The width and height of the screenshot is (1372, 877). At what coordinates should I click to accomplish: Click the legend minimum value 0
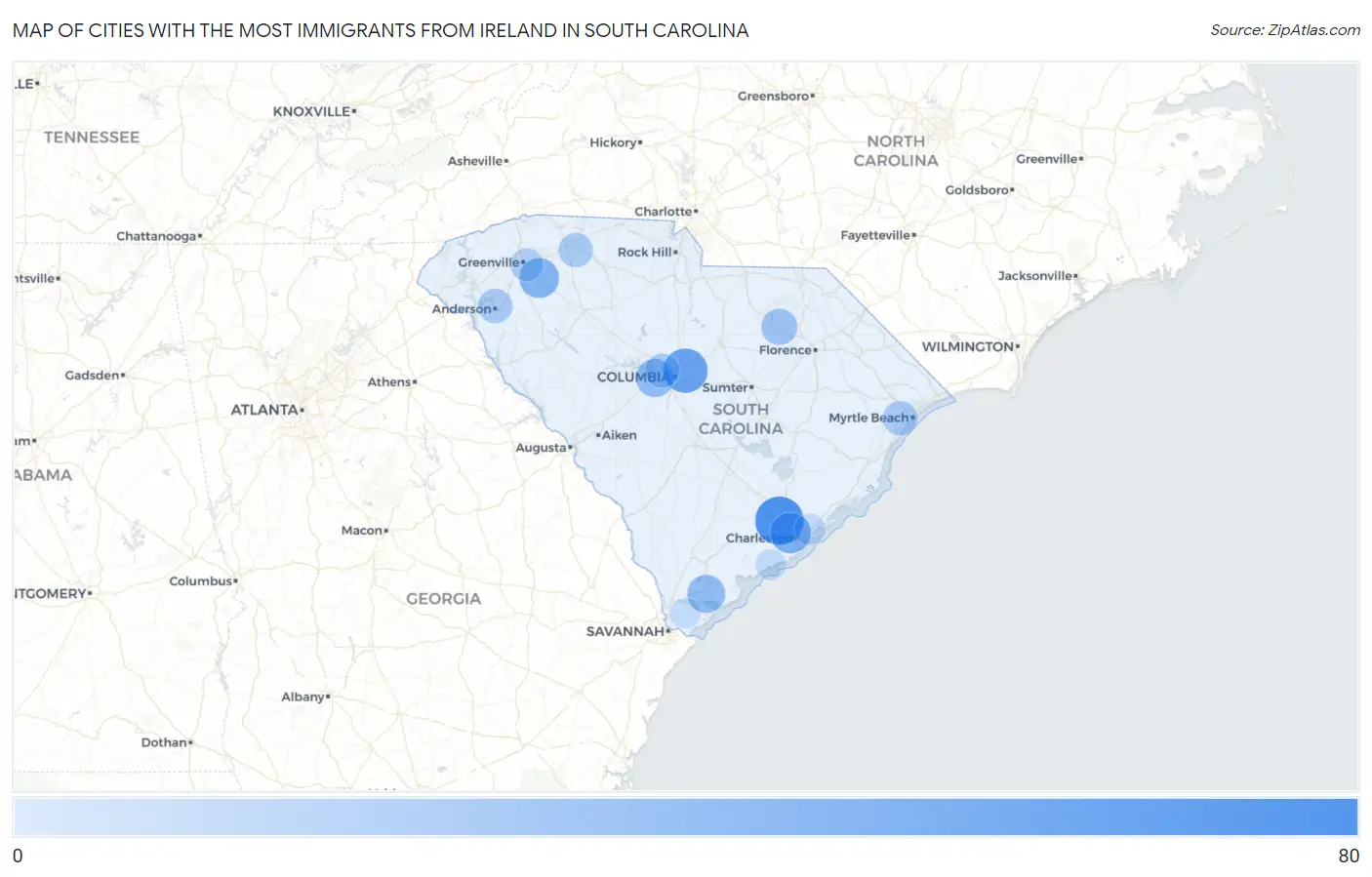[x=18, y=856]
